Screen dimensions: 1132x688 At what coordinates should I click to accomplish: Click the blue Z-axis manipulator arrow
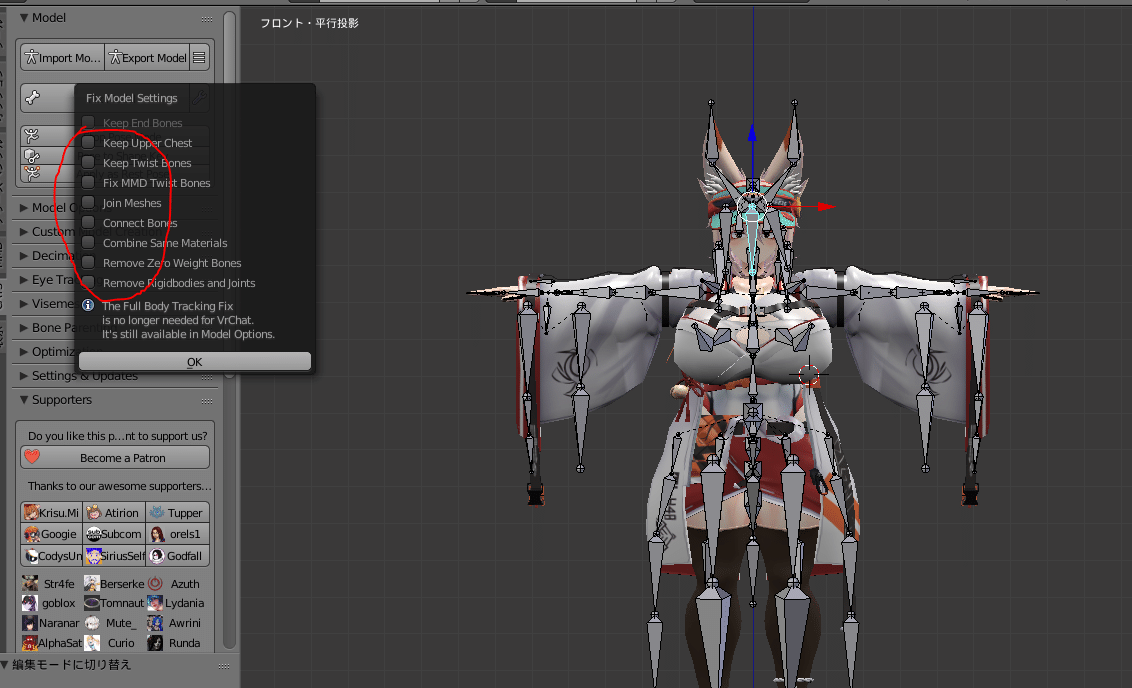click(752, 132)
